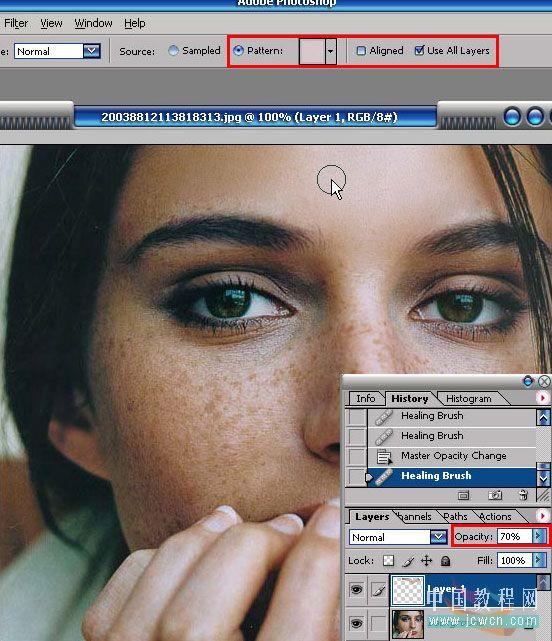Open the Filter menu
Screen dimensions: 552x641
click(16, 23)
